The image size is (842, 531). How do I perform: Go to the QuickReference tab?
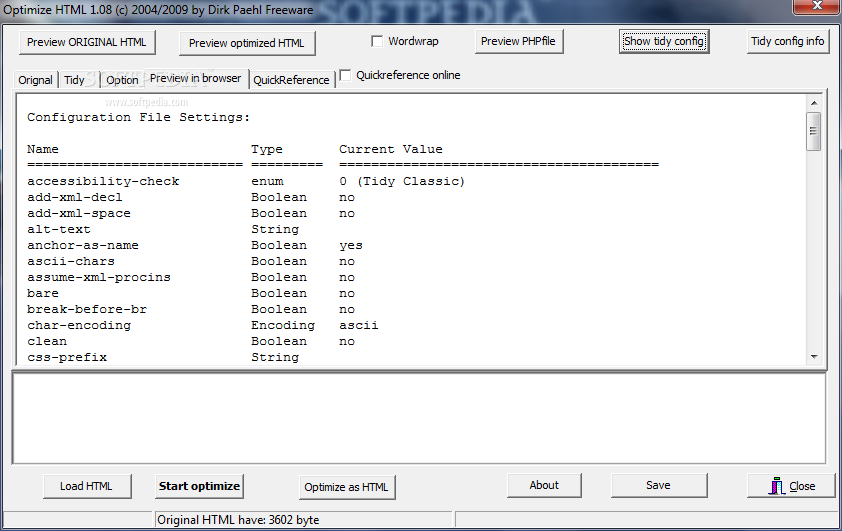pyautogui.click(x=292, y=80)
